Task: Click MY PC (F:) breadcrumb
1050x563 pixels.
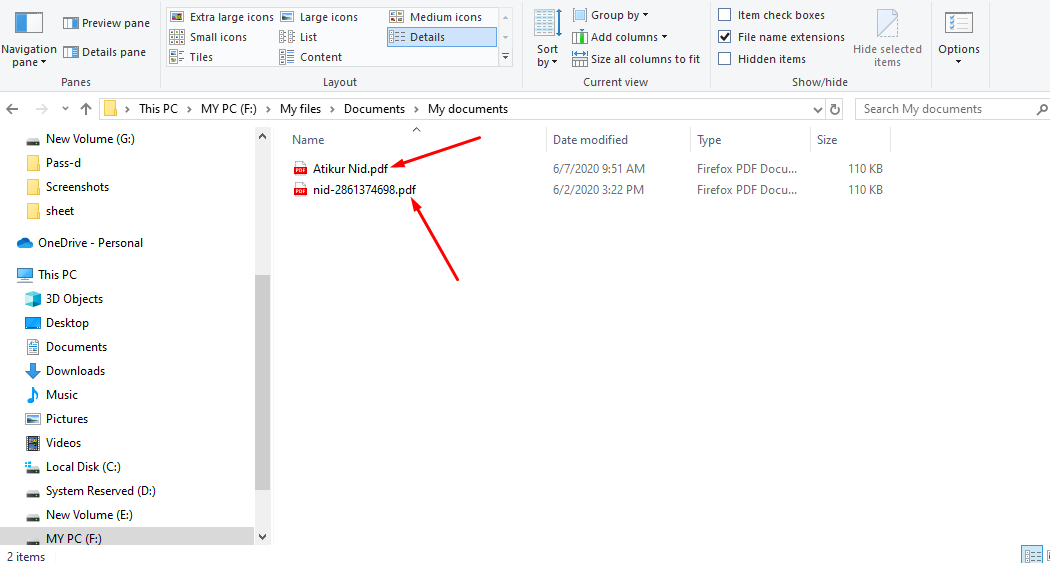Action: pos(228,108)
